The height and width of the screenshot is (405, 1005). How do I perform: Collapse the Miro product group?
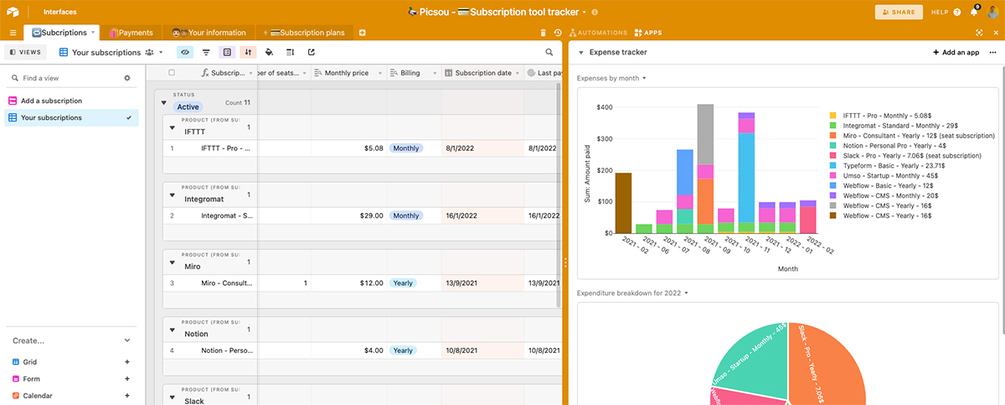[172, 263]
